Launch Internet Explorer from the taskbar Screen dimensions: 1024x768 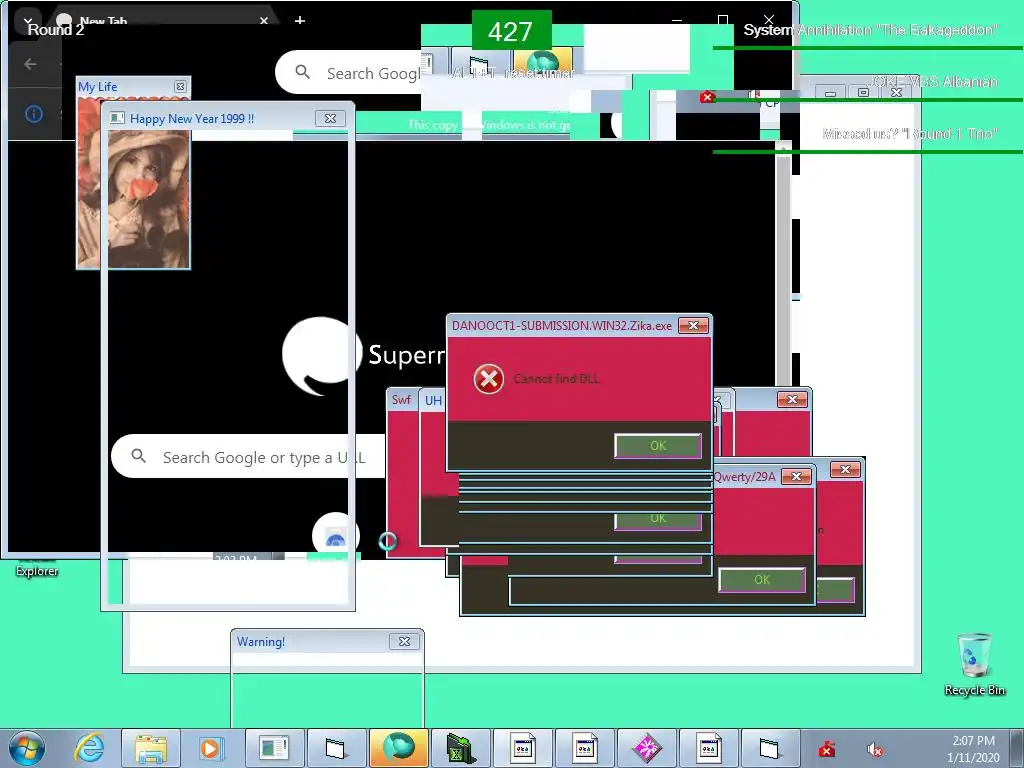[89, 748]
